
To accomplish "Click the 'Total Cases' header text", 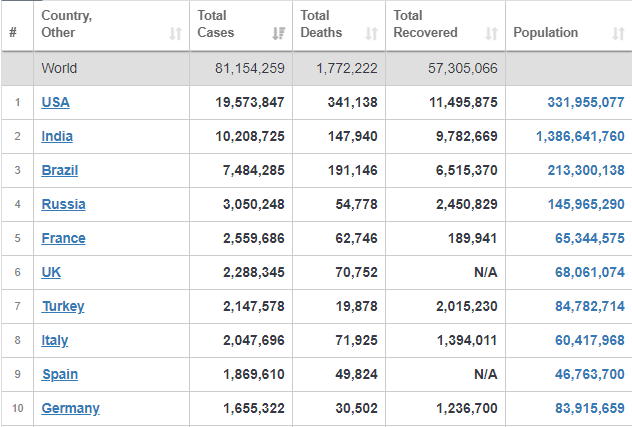I will click(216, 24).
